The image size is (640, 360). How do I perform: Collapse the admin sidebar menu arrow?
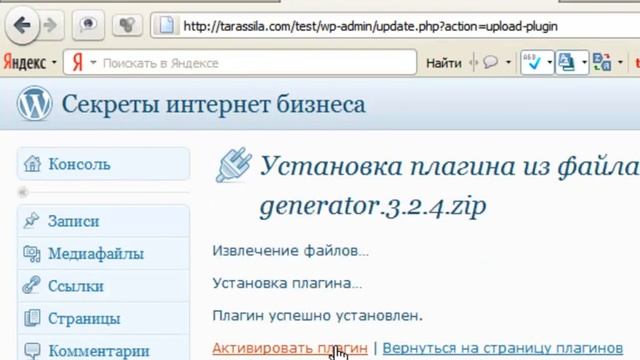click(23, 192)
